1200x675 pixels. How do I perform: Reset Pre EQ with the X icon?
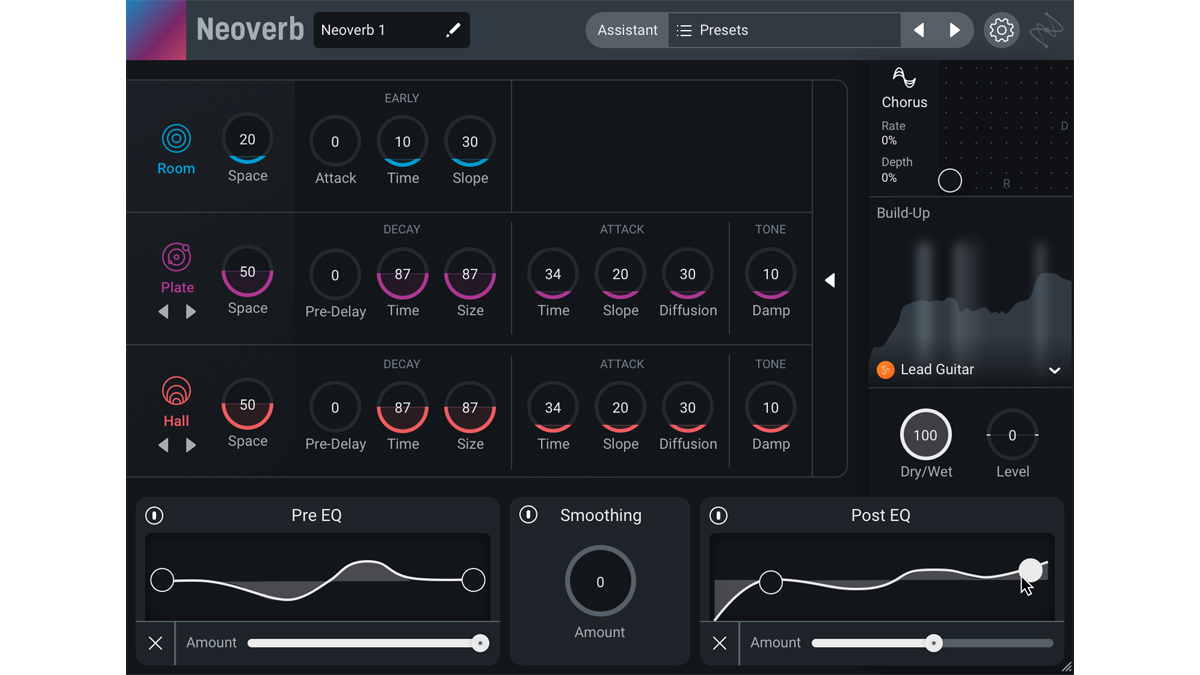click(155, 643)
